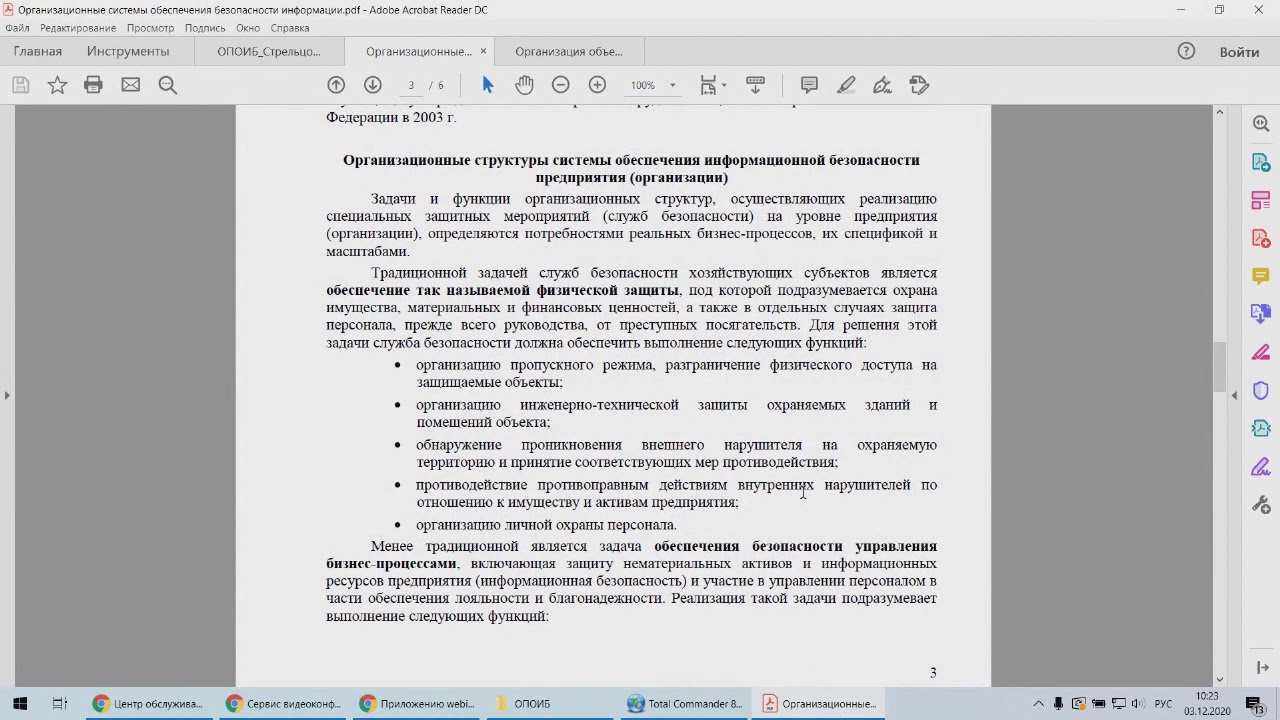Click the vertical scrollbar thumb
Screen dimensions: 1280x720
pyautogui.click(x=1219, y=367)
